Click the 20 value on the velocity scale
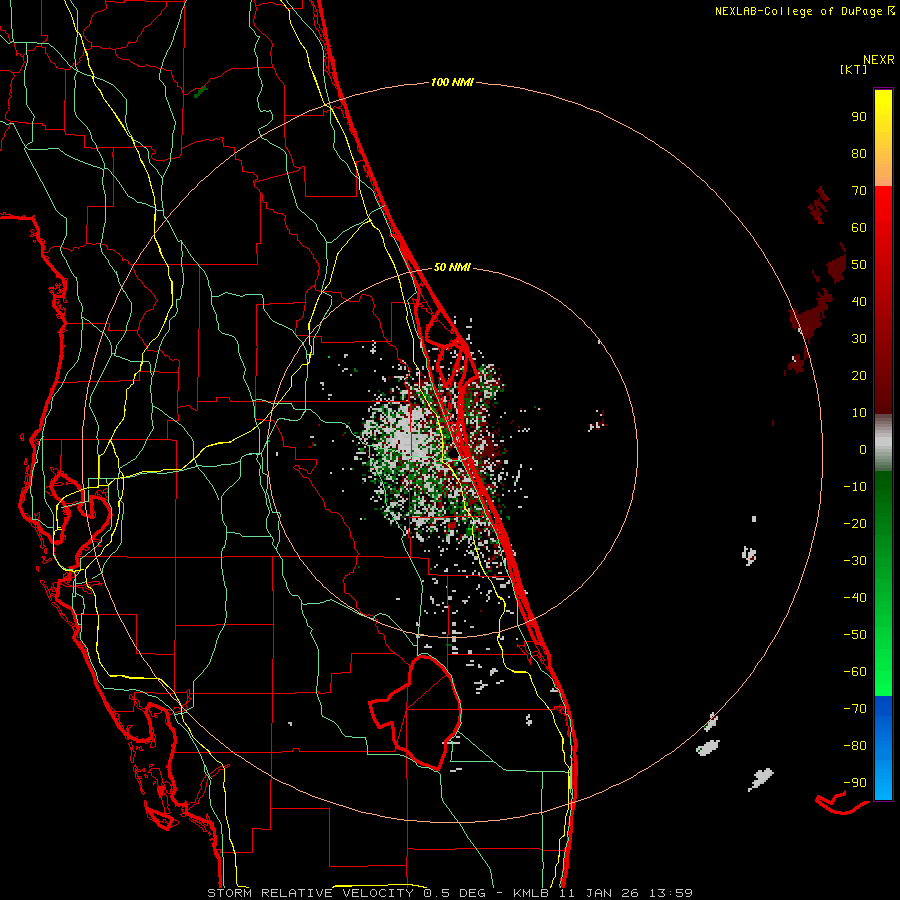Screen dimensions: 900x900 [859, 375]
